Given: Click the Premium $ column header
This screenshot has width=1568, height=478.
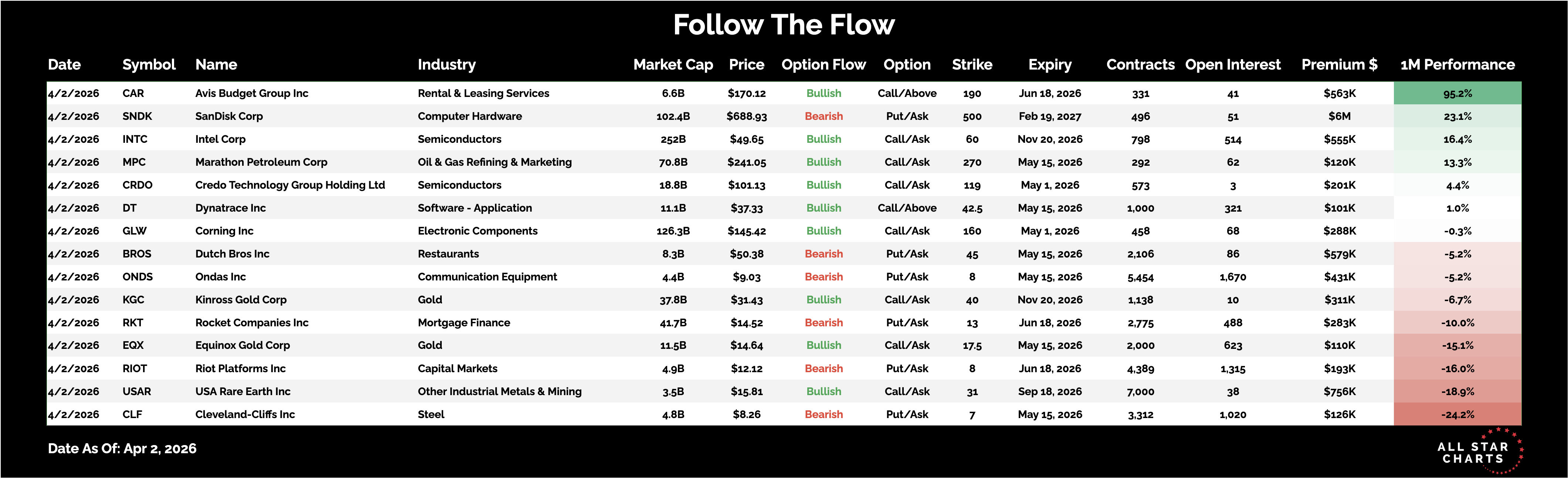Looking at the screenshot, I should click(x=1339, y=64).
